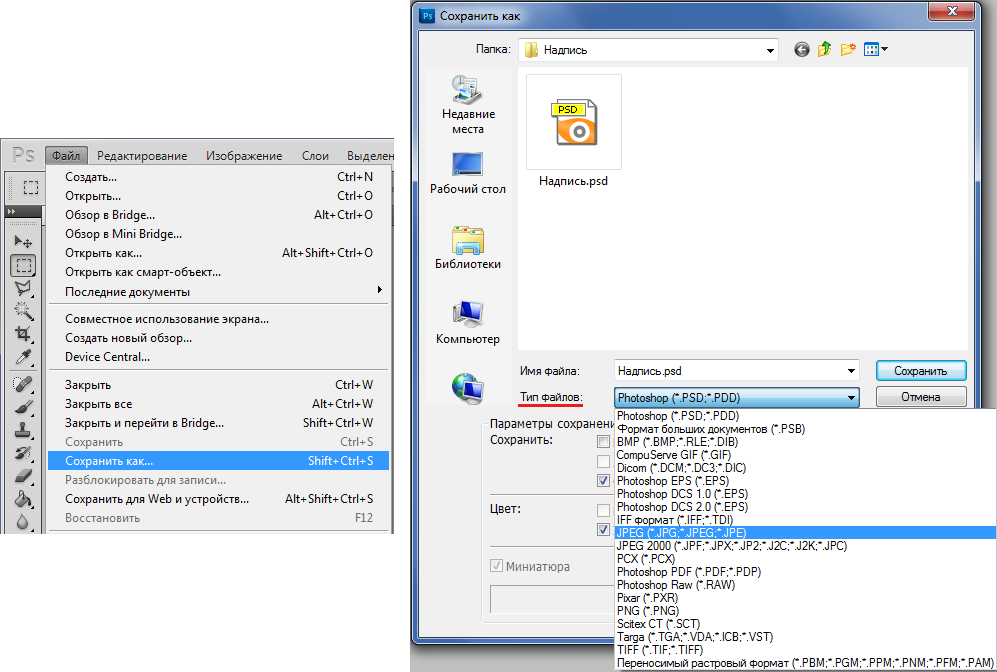Choose Targa (*.TGA;*.VDA;*.ICB;*.VST) format
The width and height of the screenshot is (997, 672).
(805, 636)
